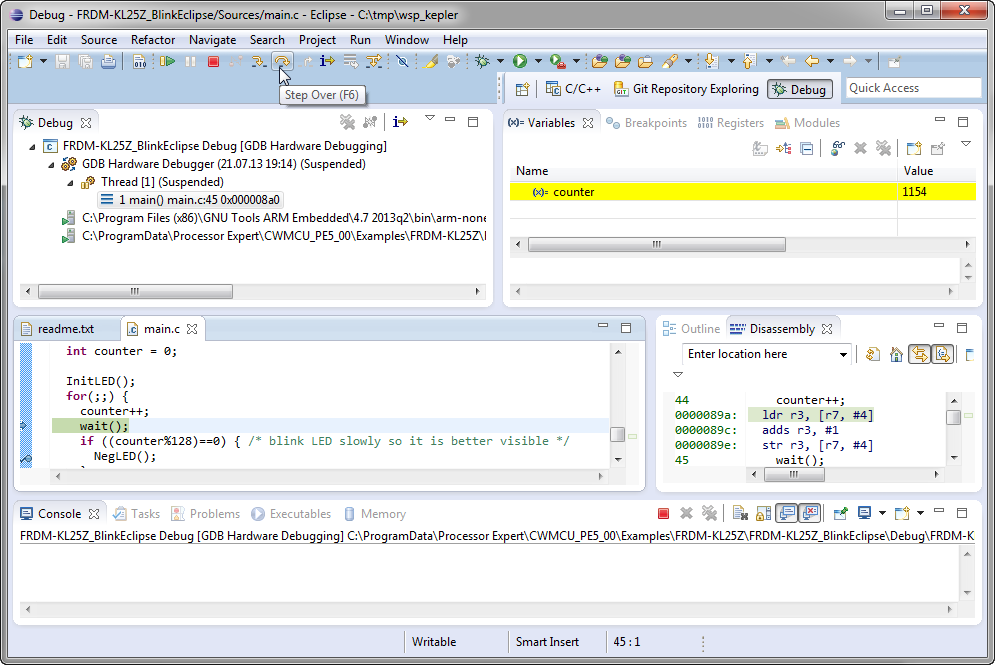Open the Variables view menu triangle
The width and height of the screenshot is (995, 665).
pos(966,144)
